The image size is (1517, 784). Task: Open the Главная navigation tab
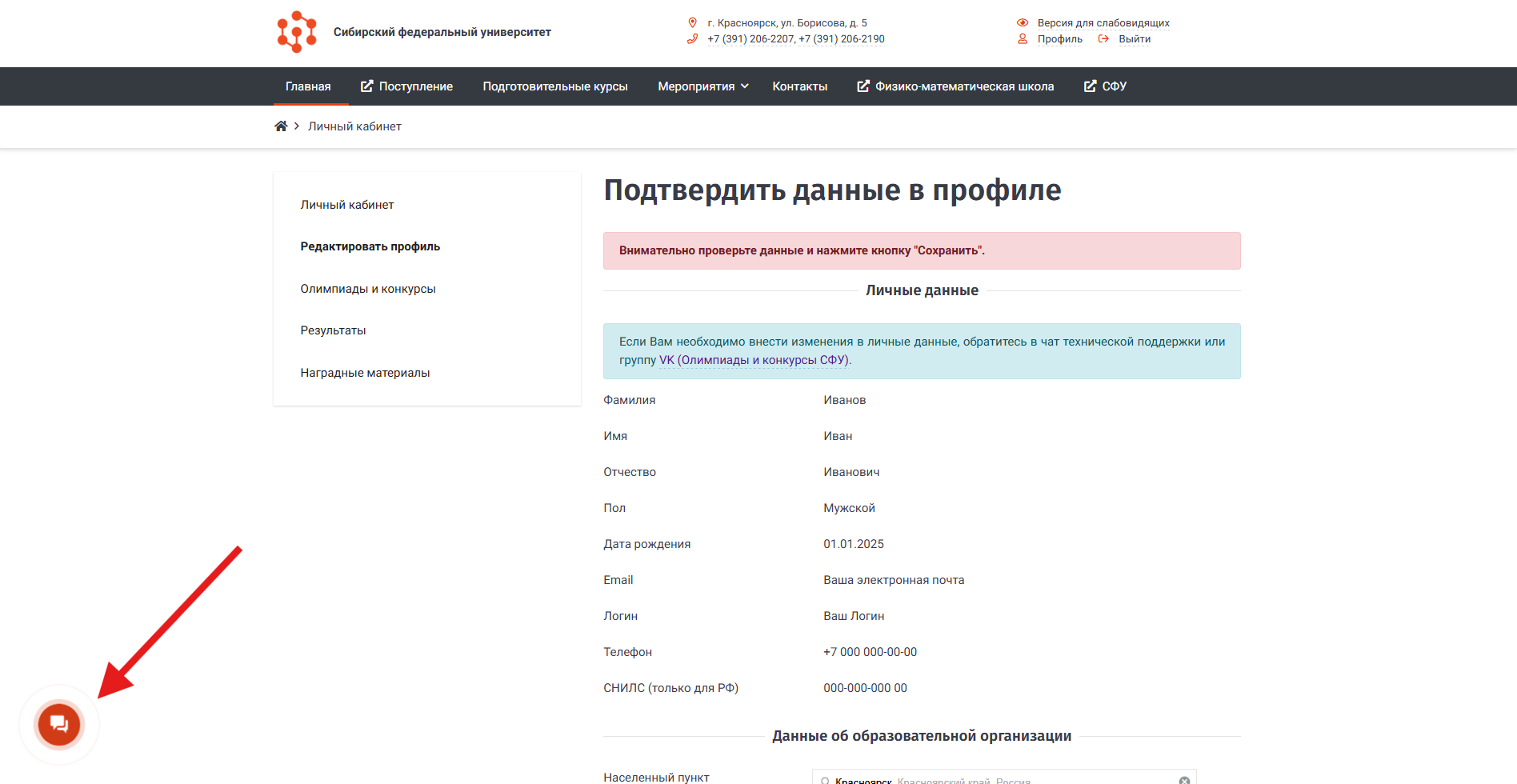[308, 86]
